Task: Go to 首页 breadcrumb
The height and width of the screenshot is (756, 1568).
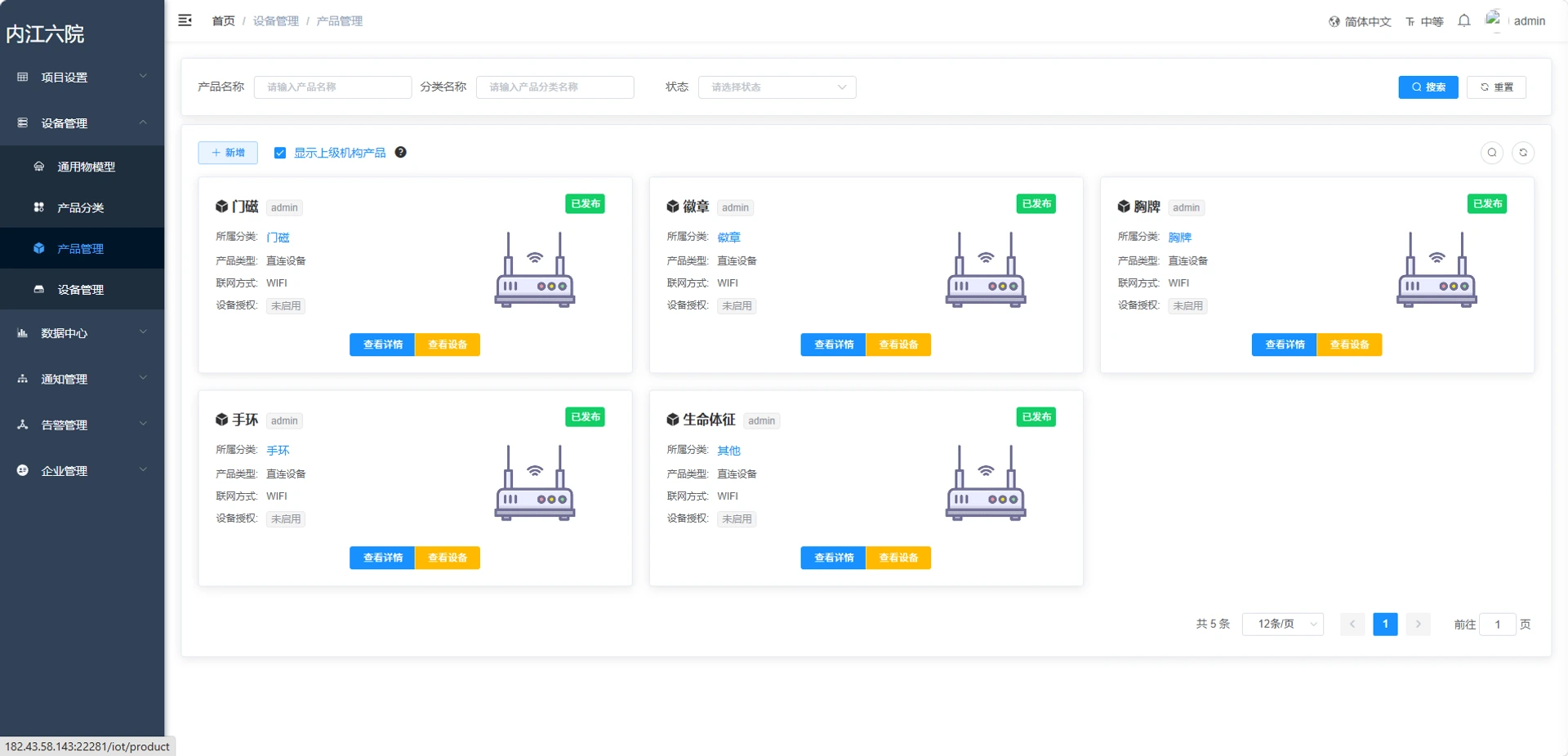Action: point(223,21)
